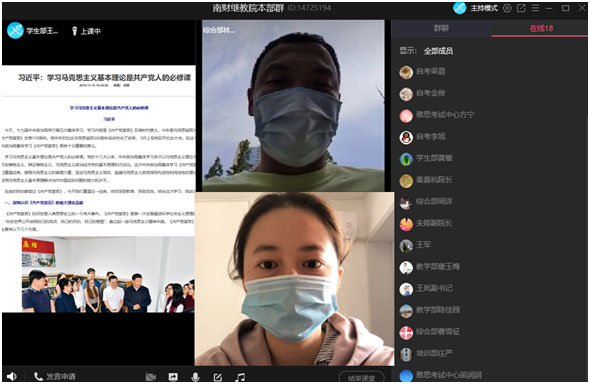Toggle the speaker volume icon
This screenshot has width=590, height=384.
coord(12,376)
